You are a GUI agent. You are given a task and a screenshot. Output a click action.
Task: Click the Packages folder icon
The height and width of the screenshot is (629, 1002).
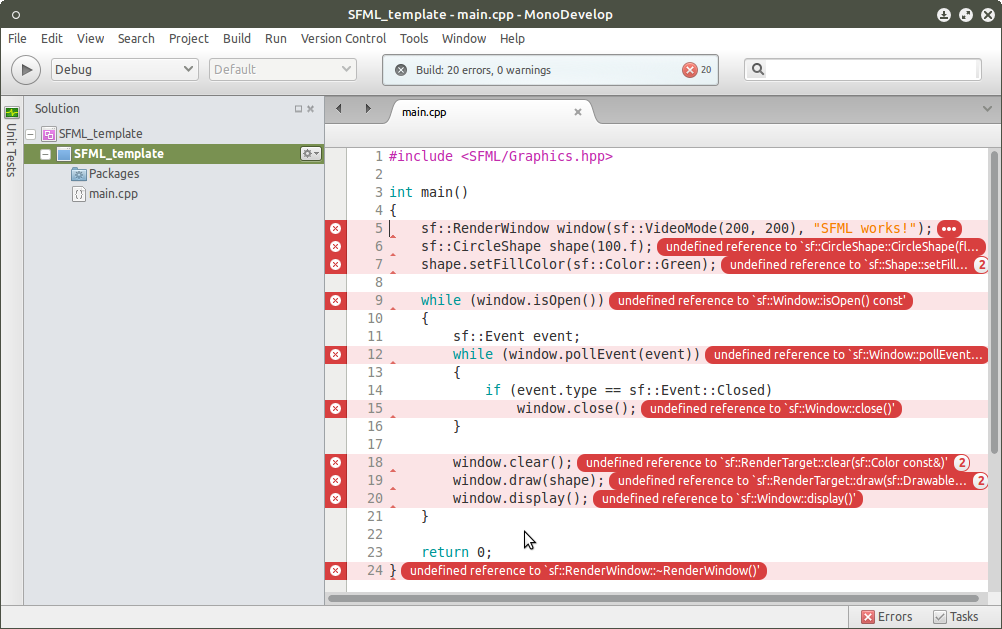tap(79, 174)
